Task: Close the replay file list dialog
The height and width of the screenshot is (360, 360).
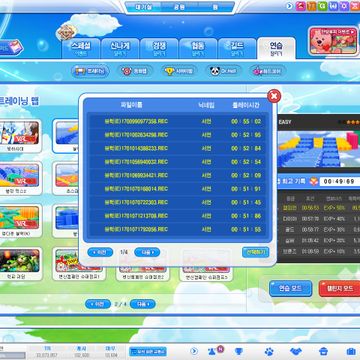Action: click(274, 96)
